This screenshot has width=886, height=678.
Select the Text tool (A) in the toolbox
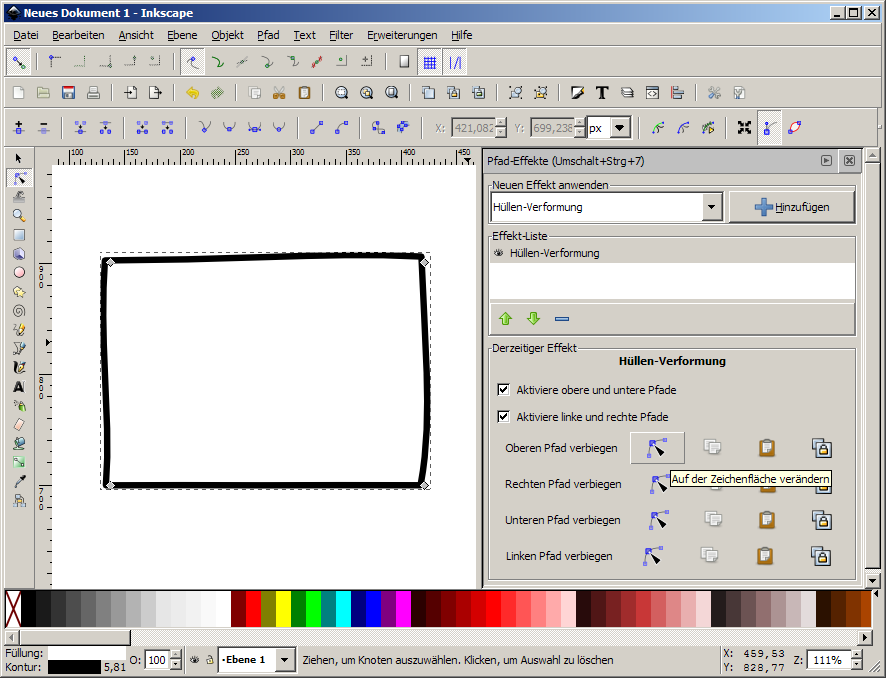coord(18,386)
